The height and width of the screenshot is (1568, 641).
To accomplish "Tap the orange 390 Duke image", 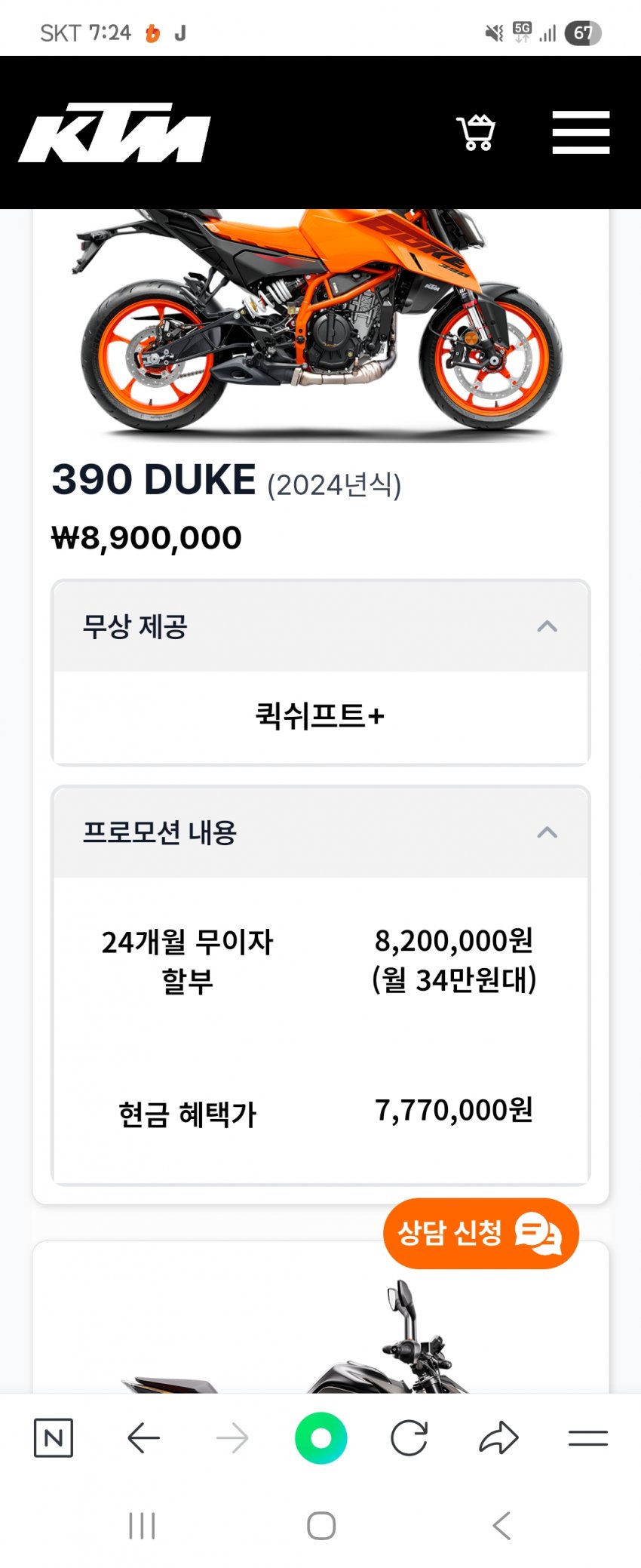I will 320,324.
